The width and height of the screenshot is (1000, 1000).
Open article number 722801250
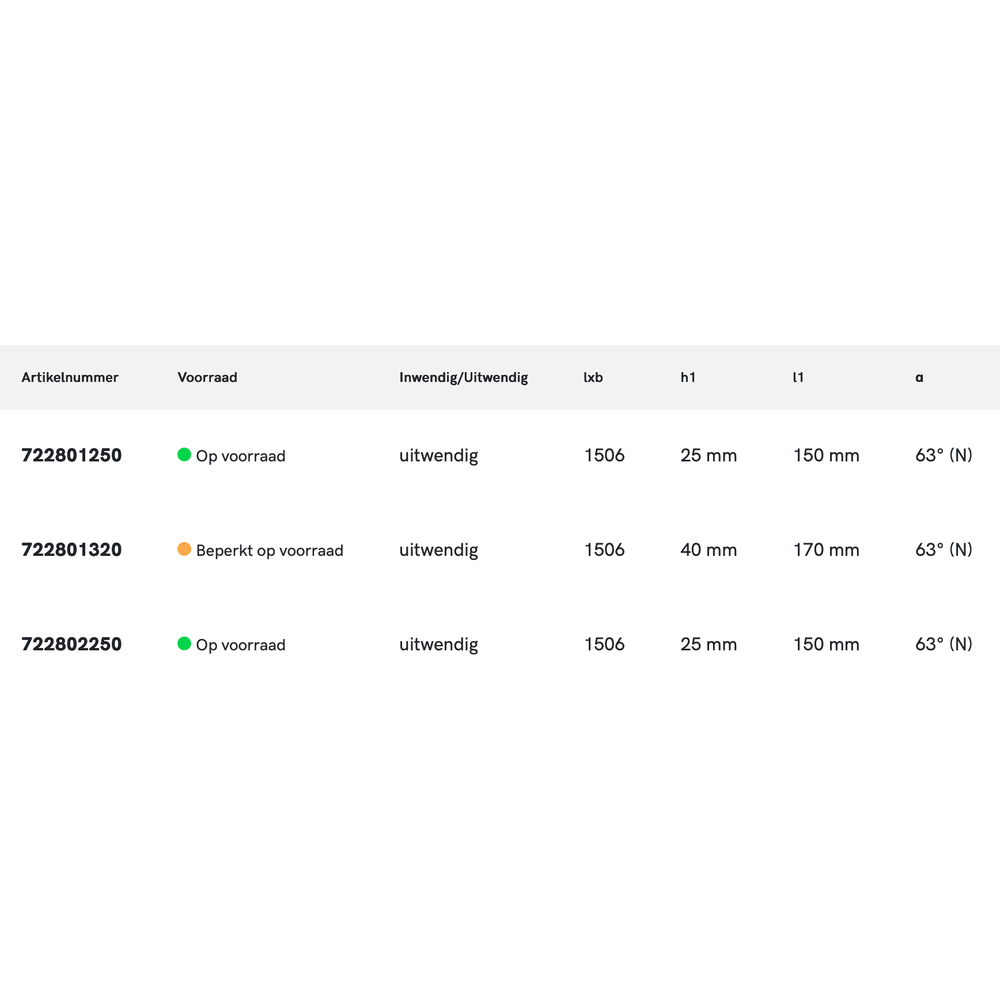[72, 455]
